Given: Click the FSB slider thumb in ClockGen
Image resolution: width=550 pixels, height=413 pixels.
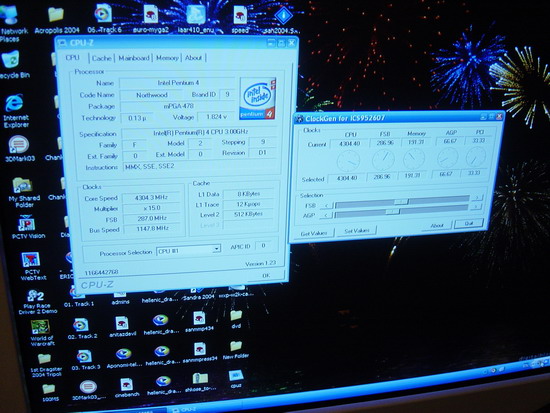Looking at the screenshot, I should tap(401, 202).
